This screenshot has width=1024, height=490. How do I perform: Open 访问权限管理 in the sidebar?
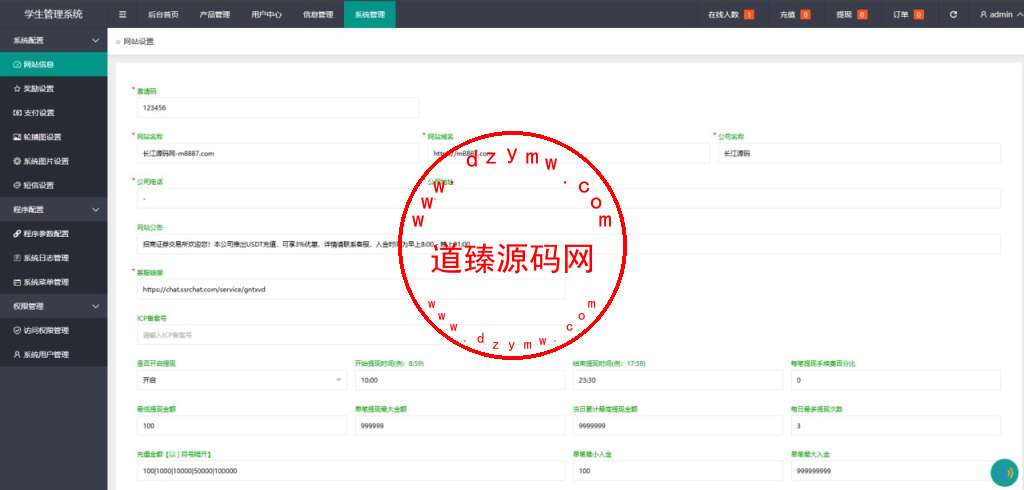click(x=54, y=331)
